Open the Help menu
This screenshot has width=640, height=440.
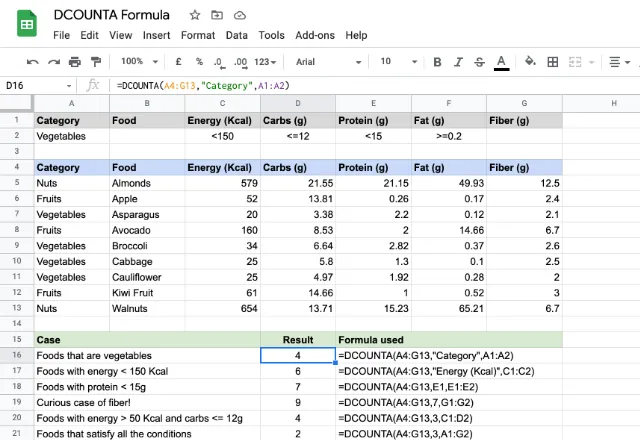[356, 36]
